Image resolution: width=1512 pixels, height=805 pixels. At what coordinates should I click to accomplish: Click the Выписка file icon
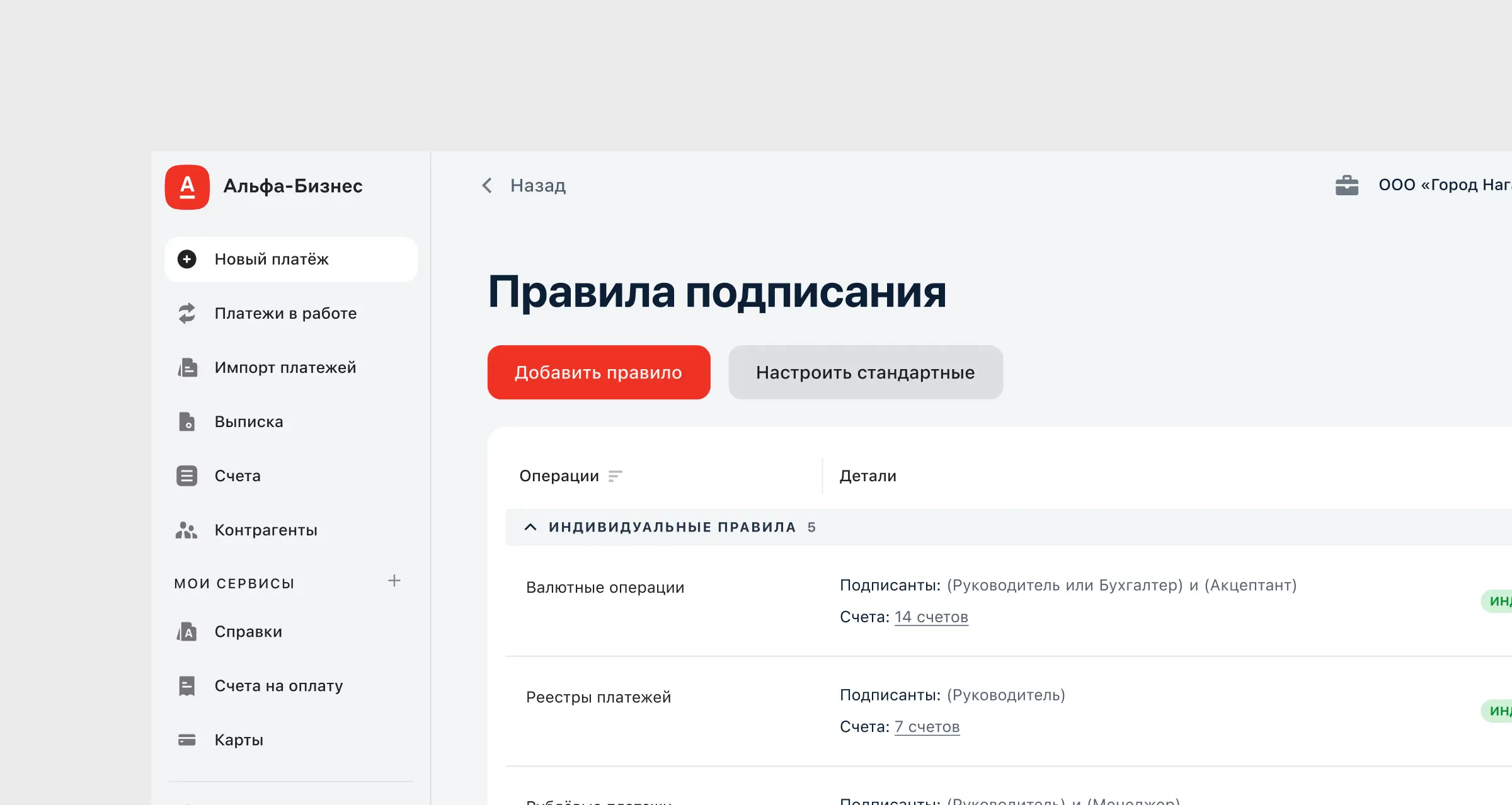click(x=186, y=421)
